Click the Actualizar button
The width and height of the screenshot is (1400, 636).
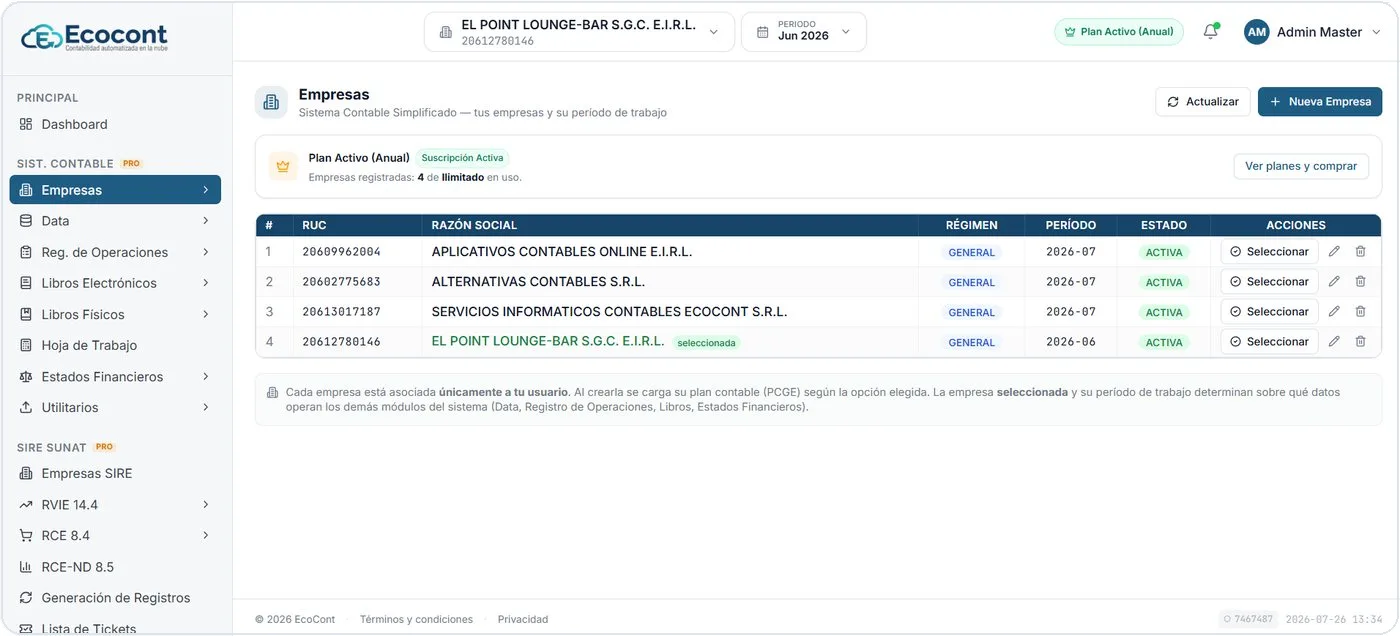point(1203,102)
